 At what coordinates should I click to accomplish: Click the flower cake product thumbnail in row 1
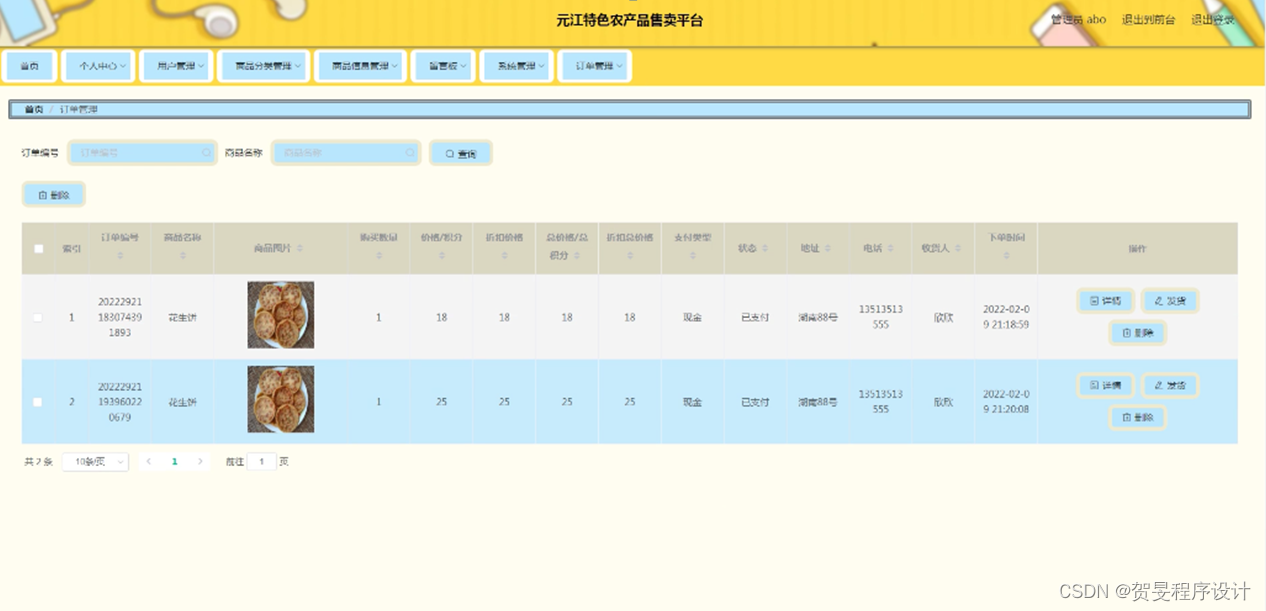(x=280, y=315)
